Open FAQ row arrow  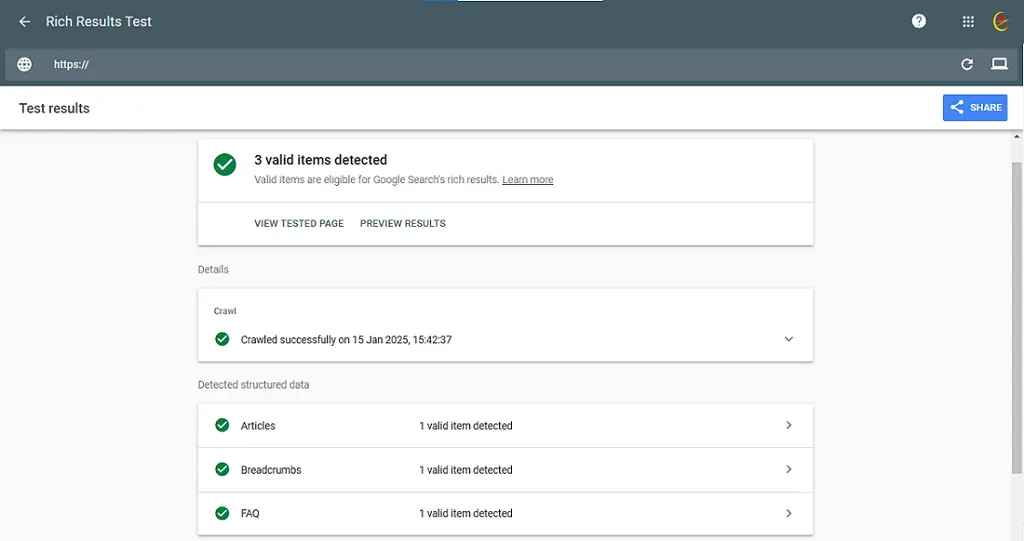(x=789, y=514)
